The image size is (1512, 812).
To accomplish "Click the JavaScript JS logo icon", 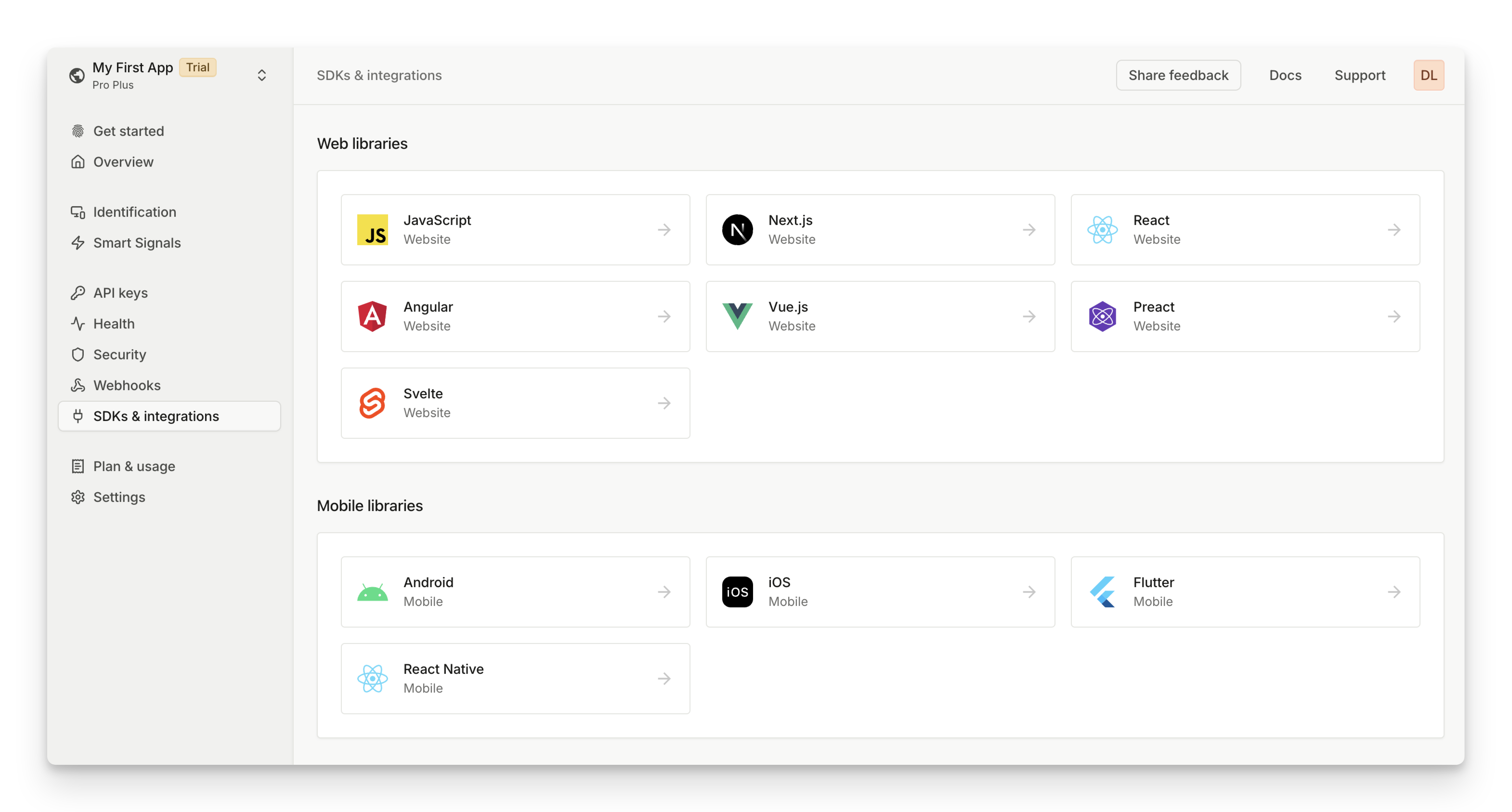I will click(372, 230).
